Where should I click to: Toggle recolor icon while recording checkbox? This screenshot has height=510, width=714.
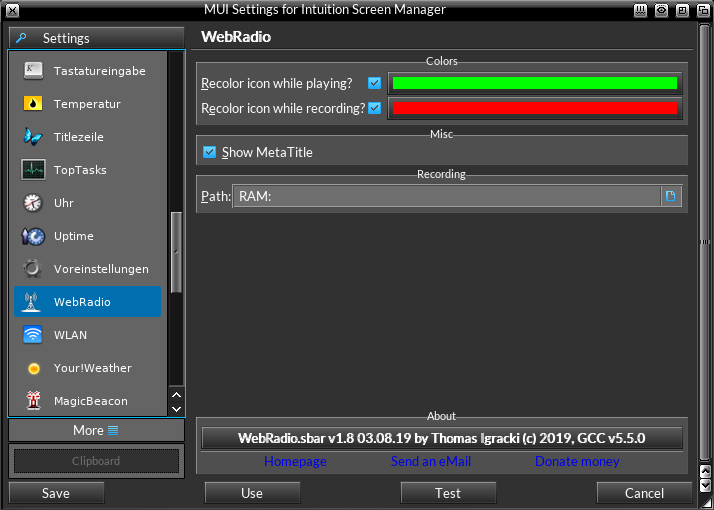pos(375,108)
